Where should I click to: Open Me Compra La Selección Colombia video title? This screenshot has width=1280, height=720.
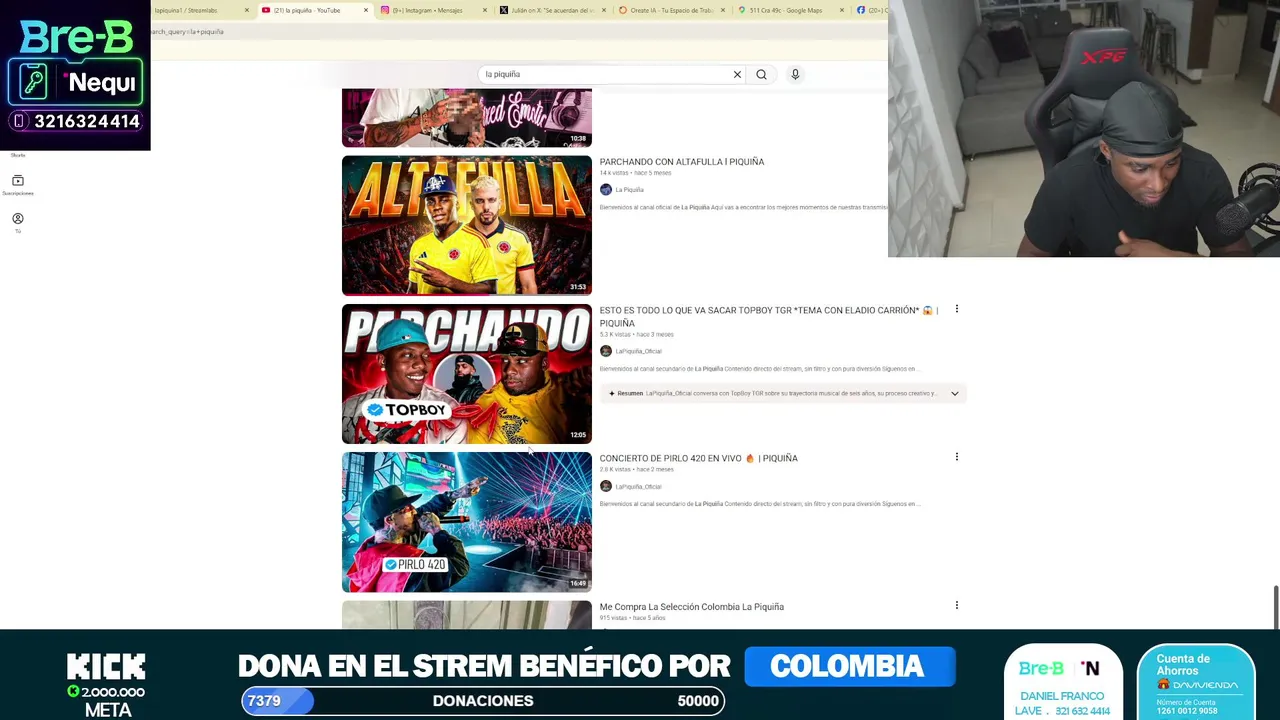click(x=692, y=607)
